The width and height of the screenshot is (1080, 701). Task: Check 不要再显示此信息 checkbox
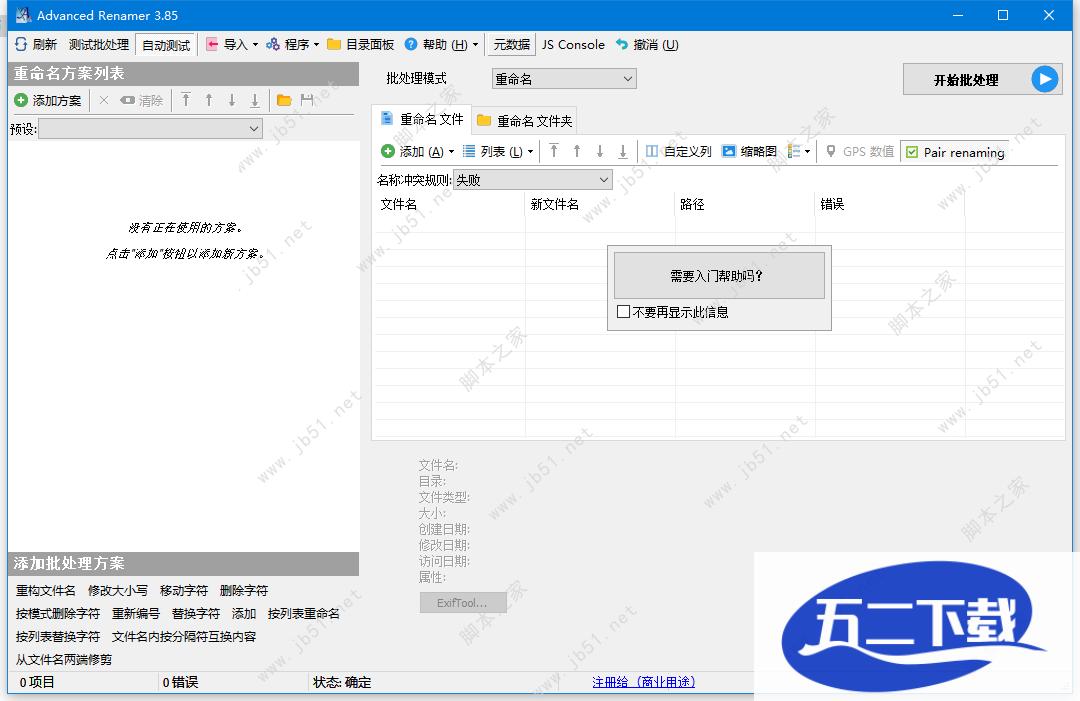[x=623, y=312]
